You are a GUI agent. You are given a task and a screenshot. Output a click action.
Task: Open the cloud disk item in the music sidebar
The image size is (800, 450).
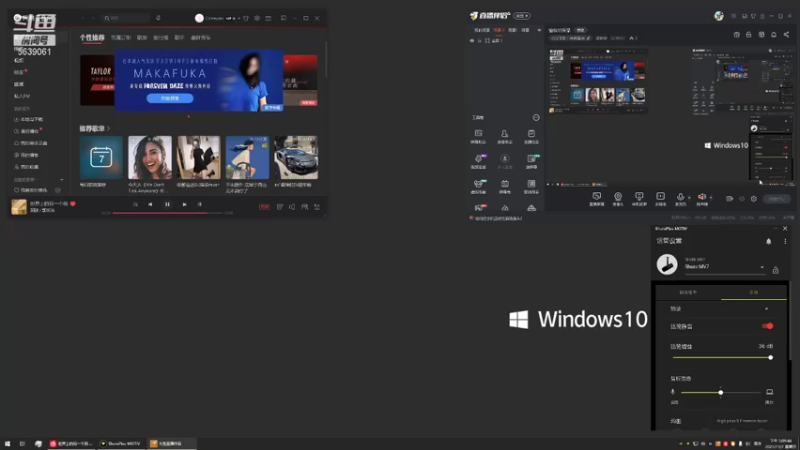point(31,143)
